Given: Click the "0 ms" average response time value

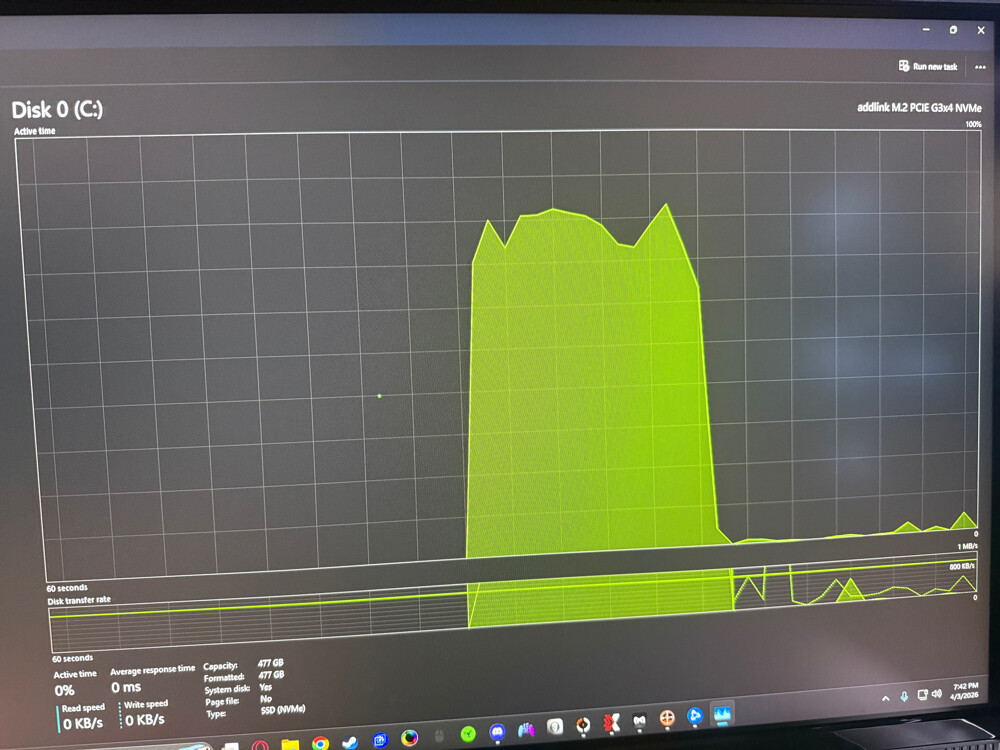Looking at the screenshot, I should coord(126,688).
